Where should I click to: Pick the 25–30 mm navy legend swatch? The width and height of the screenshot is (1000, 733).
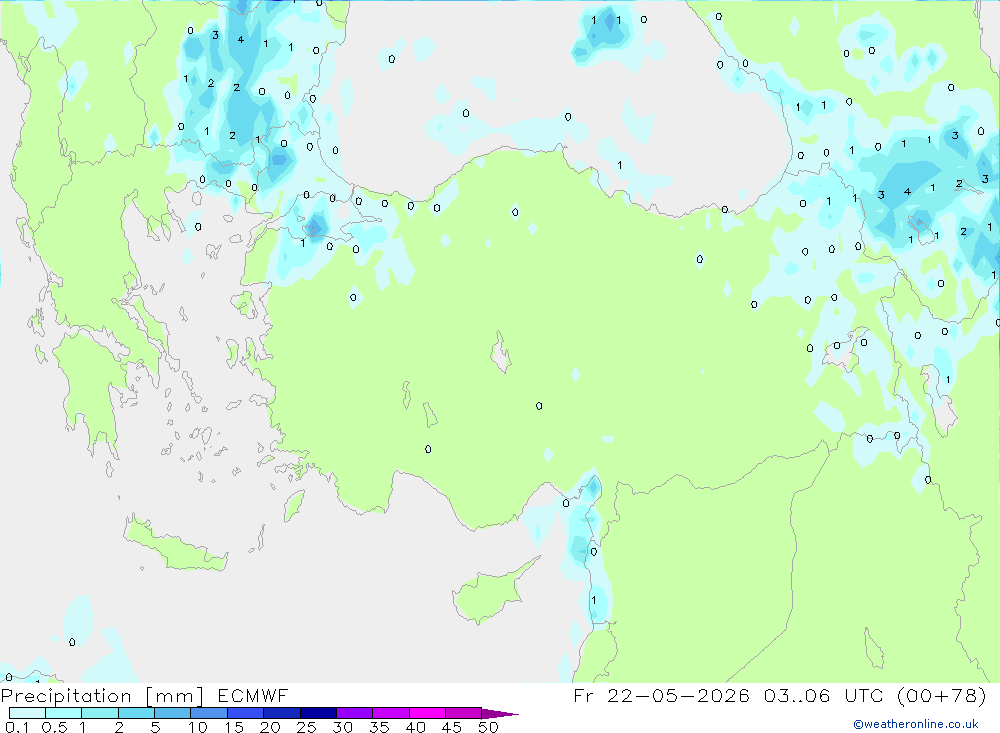click(318, 713)
